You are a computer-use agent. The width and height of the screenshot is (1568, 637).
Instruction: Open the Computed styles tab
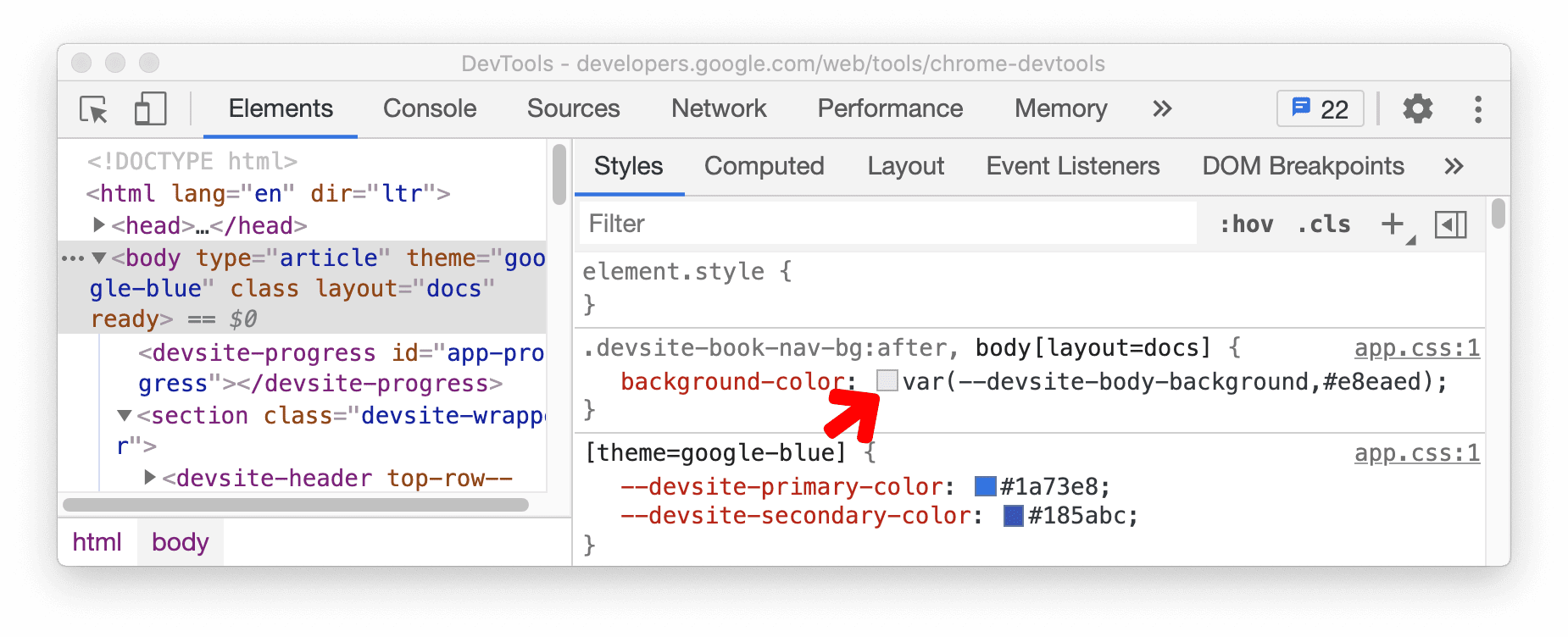[x=764, y=166]
